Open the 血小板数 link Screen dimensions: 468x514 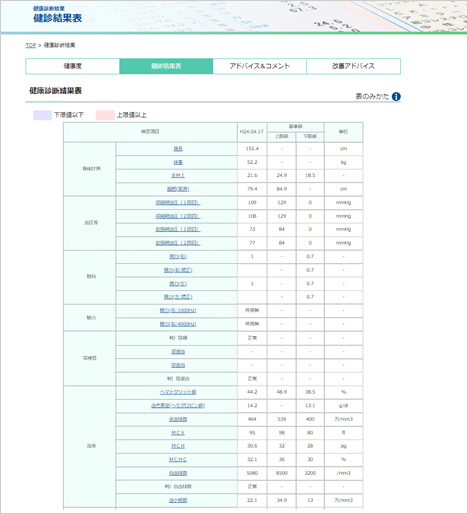[178, 500]
